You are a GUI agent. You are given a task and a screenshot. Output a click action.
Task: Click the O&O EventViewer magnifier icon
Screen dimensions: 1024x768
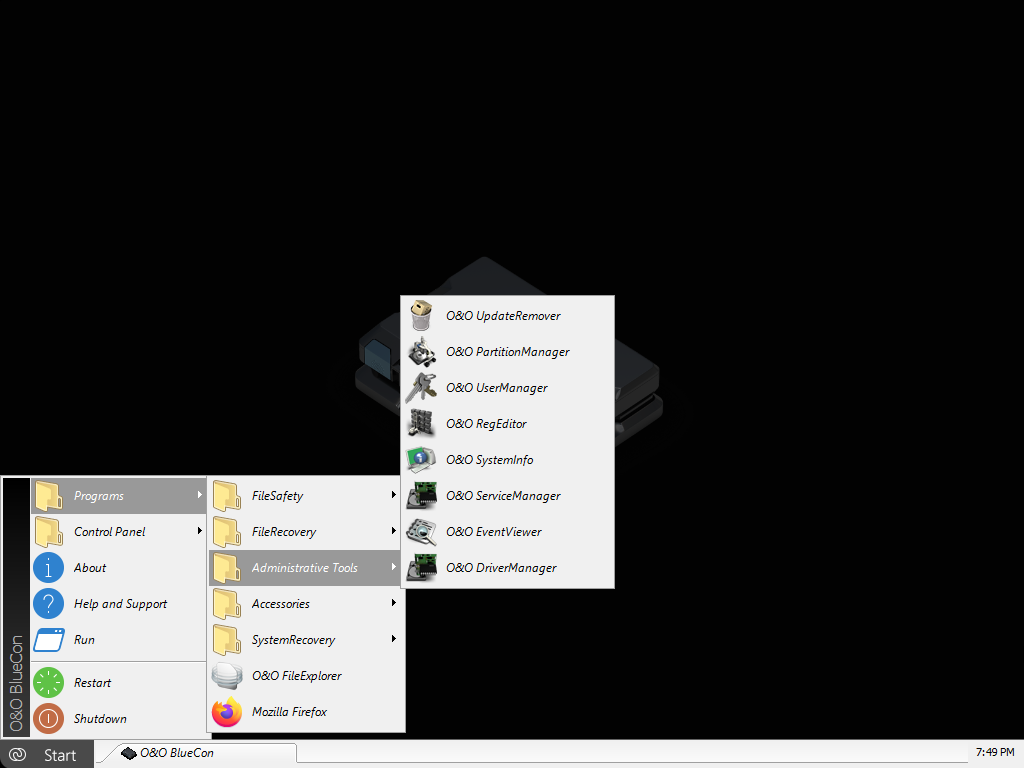[x=422, y=532]
